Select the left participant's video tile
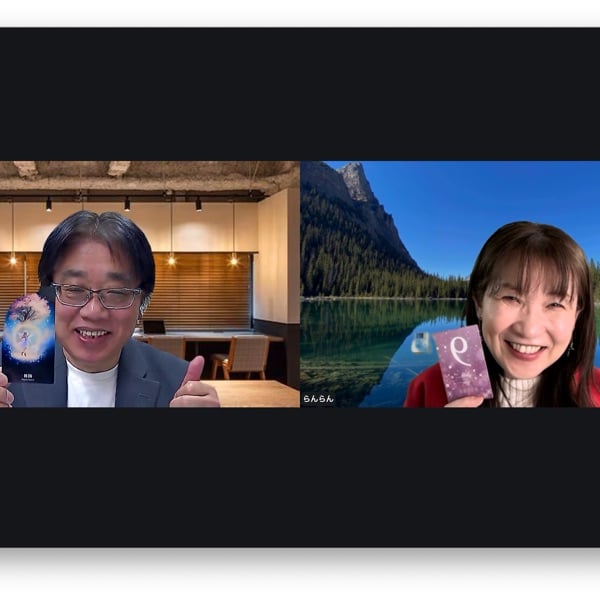This screenshot has width=600, height=600. (x=150, y=284)
